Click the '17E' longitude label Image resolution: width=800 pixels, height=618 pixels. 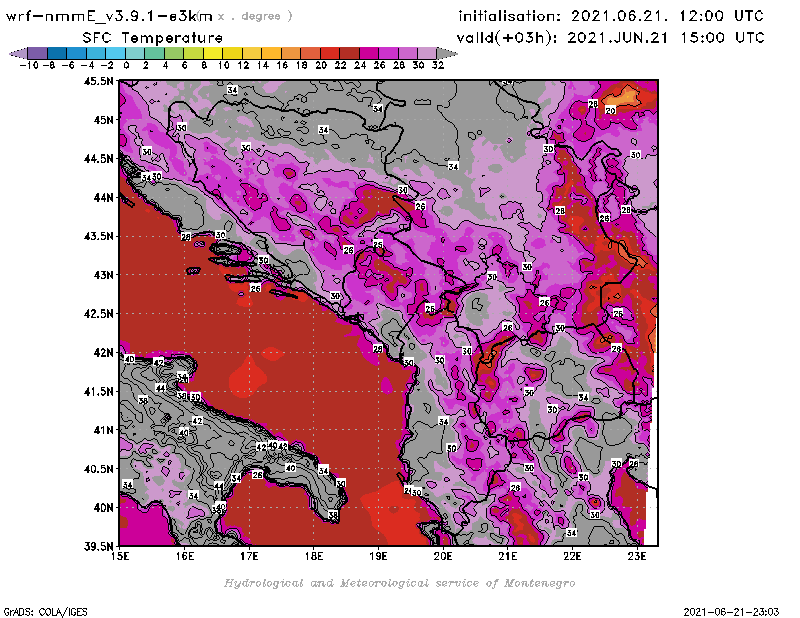click(249, 556)
